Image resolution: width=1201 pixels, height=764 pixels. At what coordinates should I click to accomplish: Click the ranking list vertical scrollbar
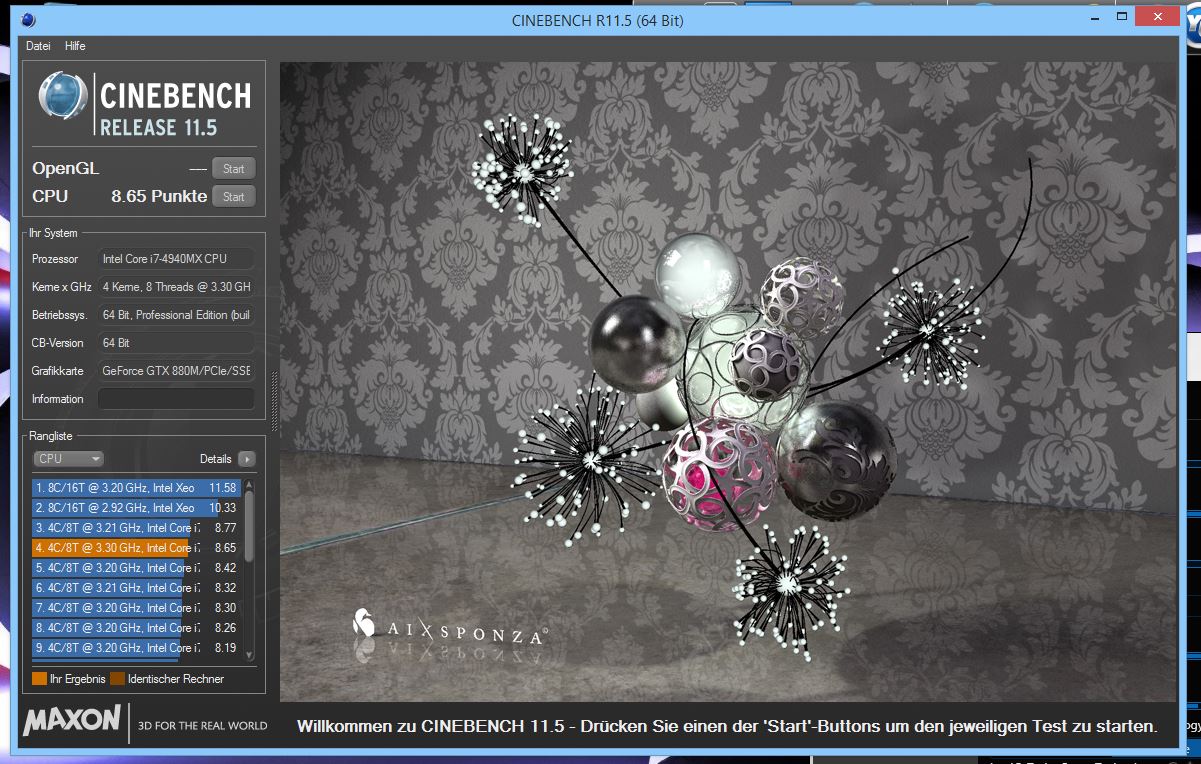point(249,570)
